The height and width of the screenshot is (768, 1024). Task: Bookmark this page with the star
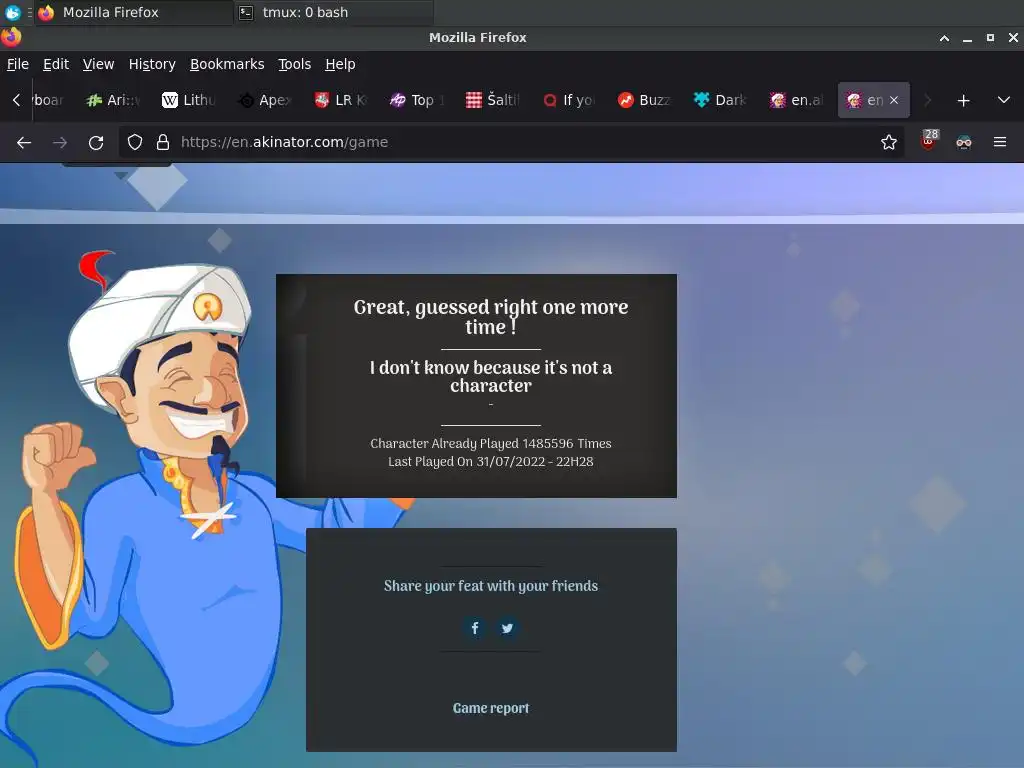tap(889, 142)
